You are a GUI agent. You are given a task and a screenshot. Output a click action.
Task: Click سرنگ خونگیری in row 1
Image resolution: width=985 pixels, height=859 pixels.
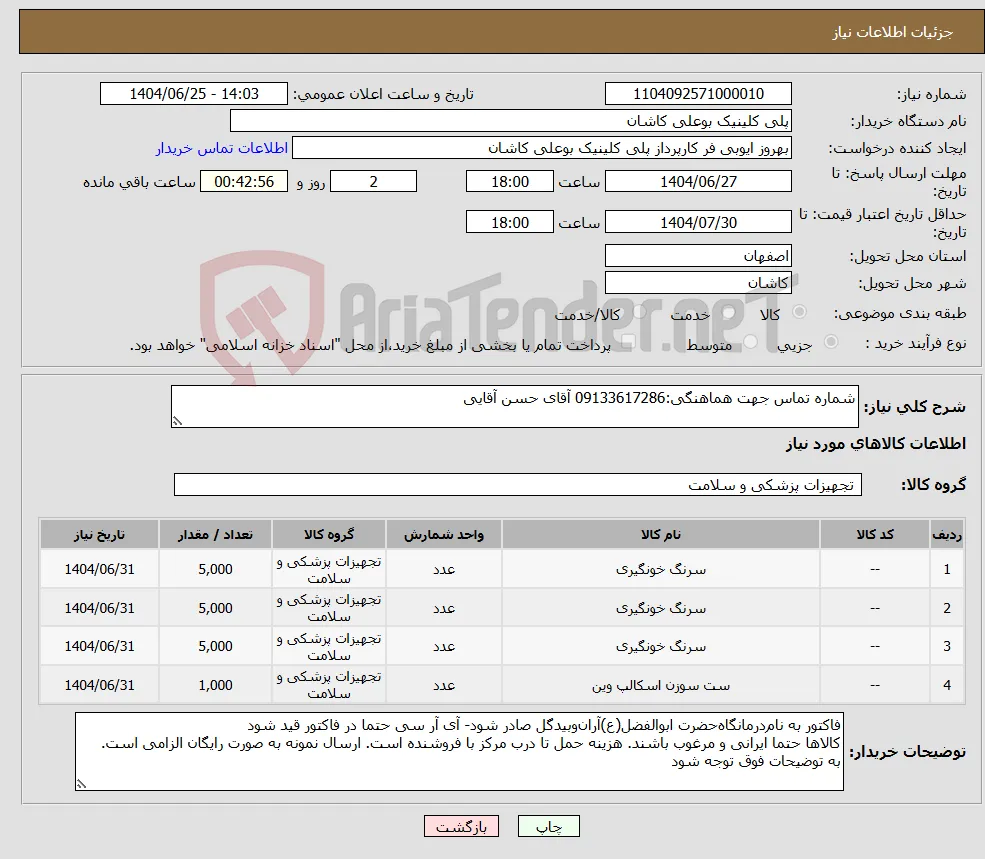pos(660,569)
